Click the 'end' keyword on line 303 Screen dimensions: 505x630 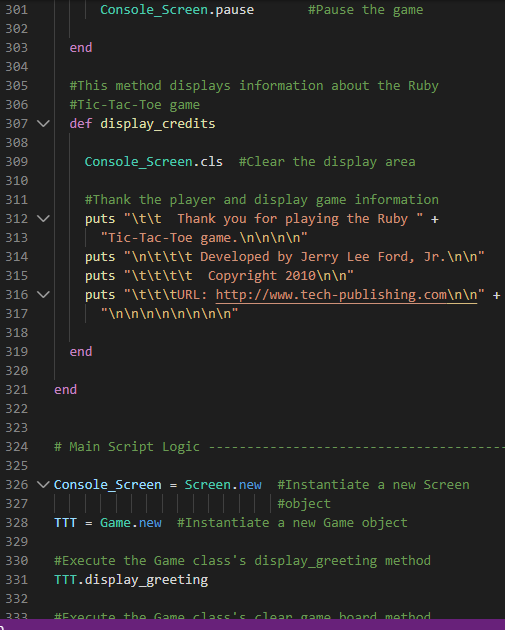pos(81,48)
